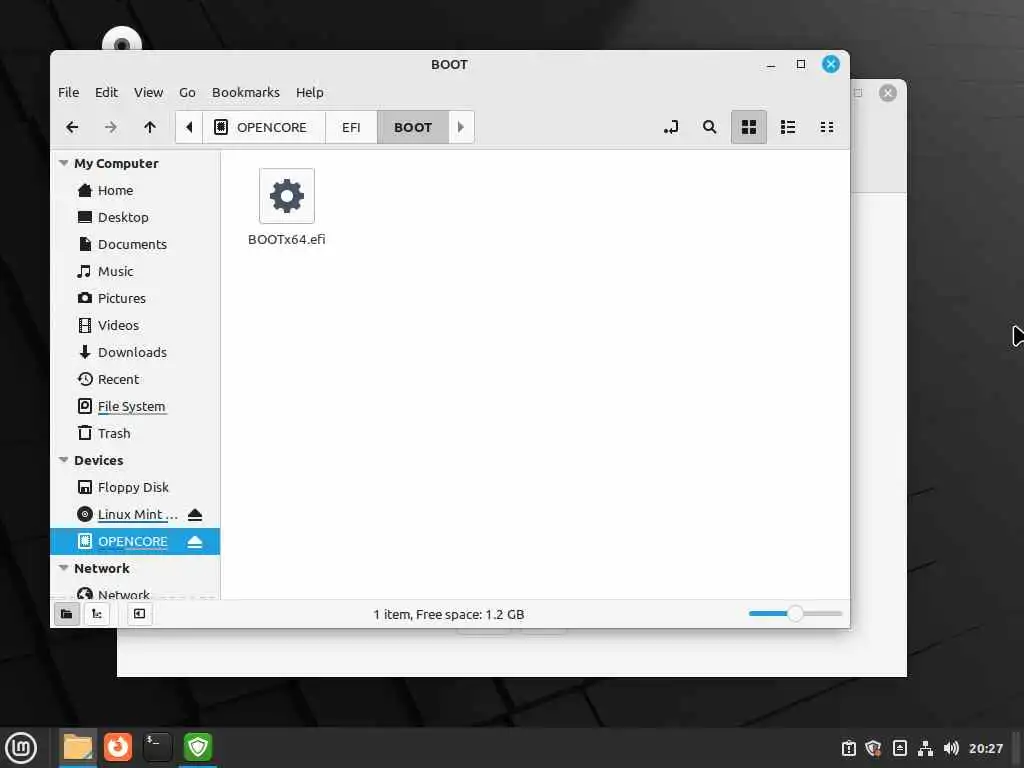Go forward with the right arrow button
The height and width of the screenshot is (768, 1024).
click(x=111, y=127)
